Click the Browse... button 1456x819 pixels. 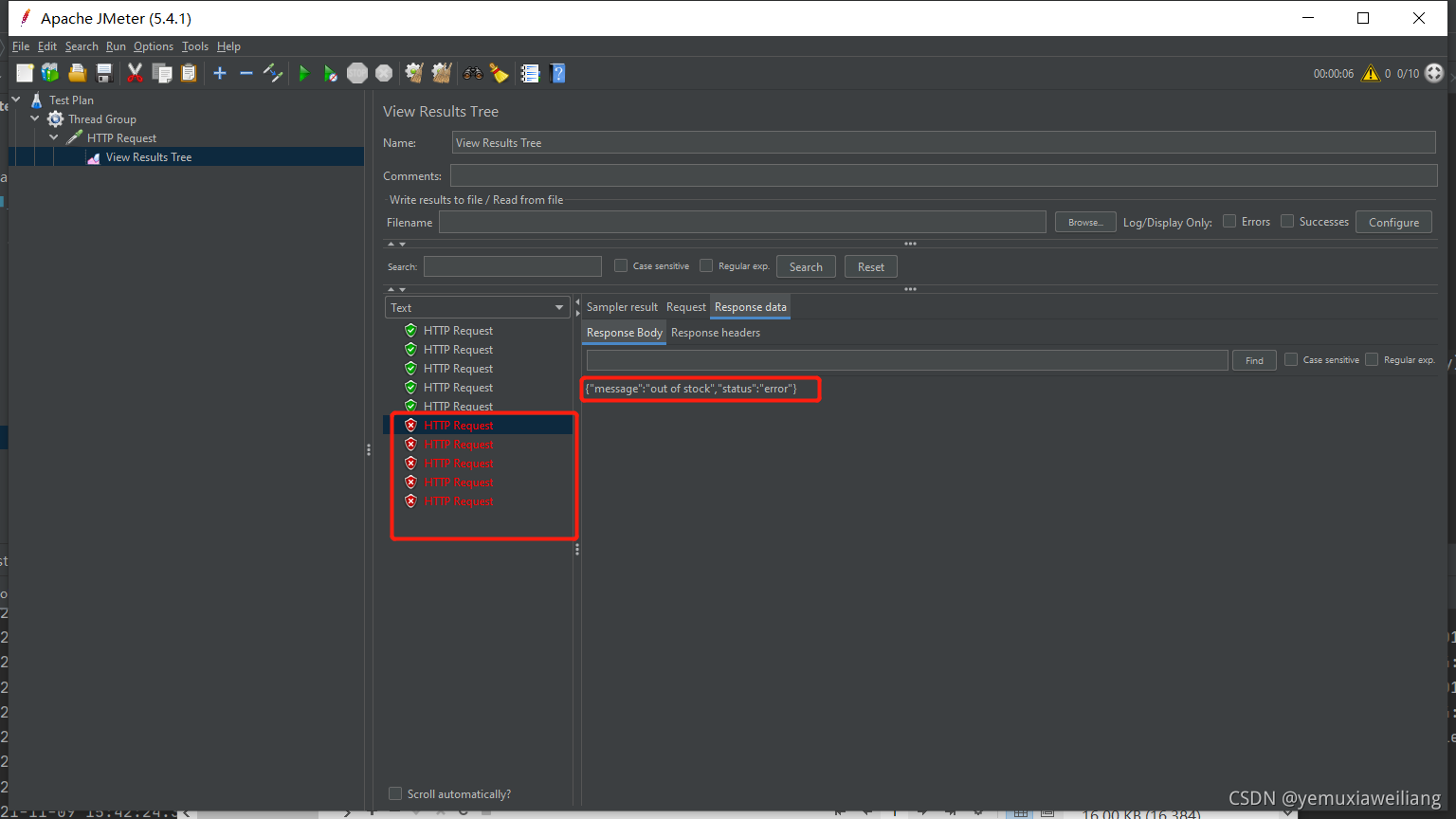pos(1085,222)
